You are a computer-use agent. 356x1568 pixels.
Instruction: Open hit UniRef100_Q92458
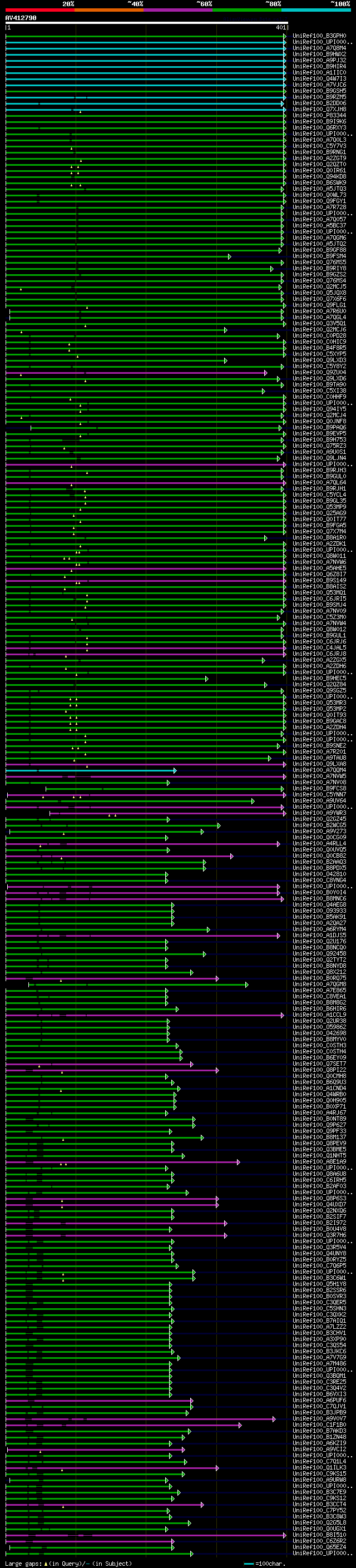point(319,954)
